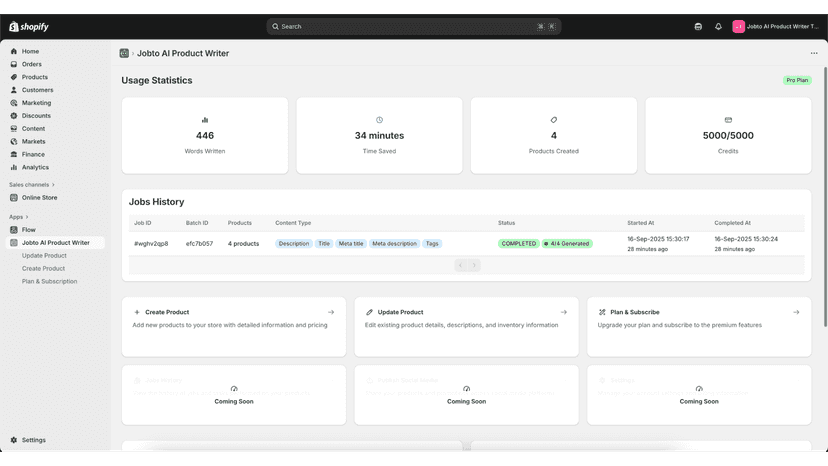Viewport: 828px width, 466px height.
Task: Open Create Product in the sidebar submenu
Action: coord(43,268)
